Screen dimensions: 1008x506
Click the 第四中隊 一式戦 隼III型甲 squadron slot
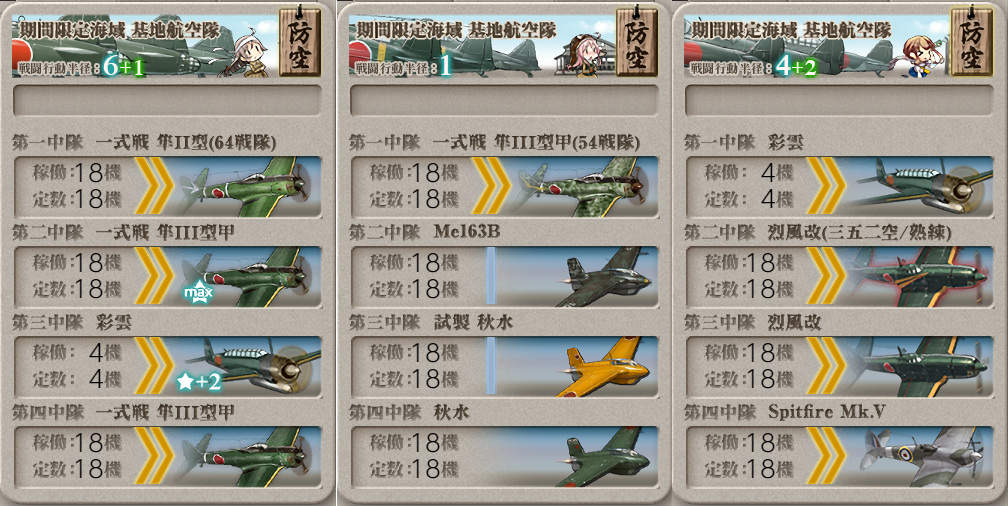click(167, 456)
